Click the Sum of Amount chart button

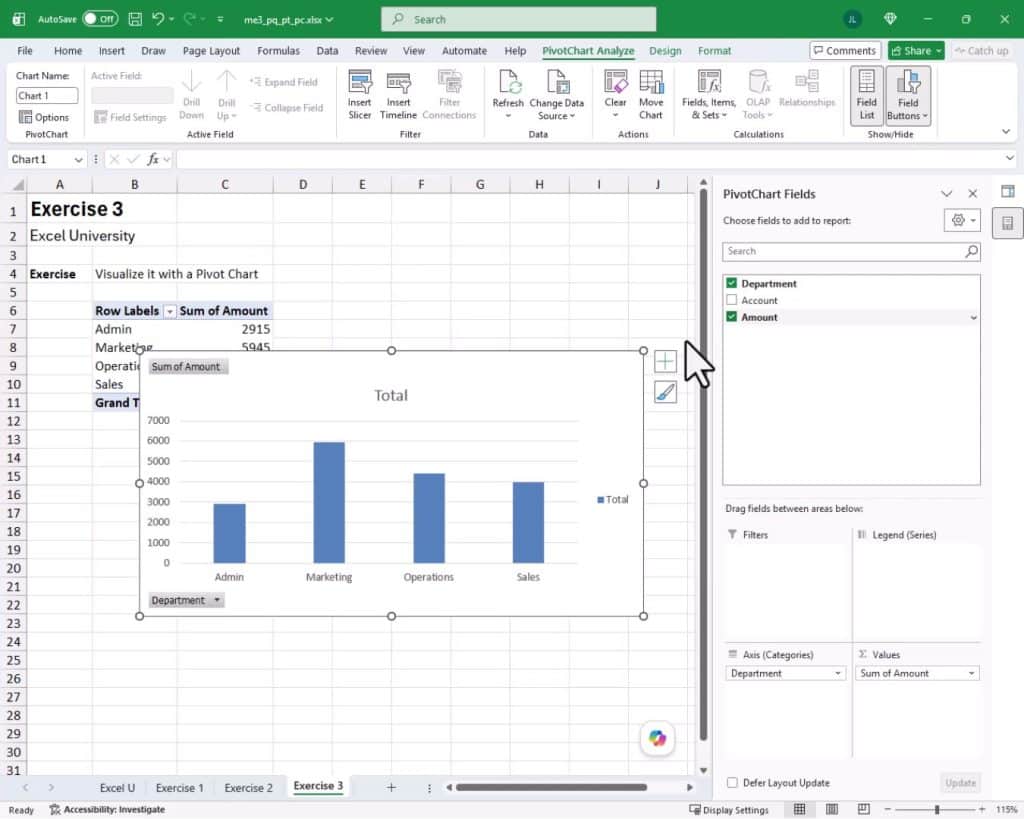tap(187, 366)
